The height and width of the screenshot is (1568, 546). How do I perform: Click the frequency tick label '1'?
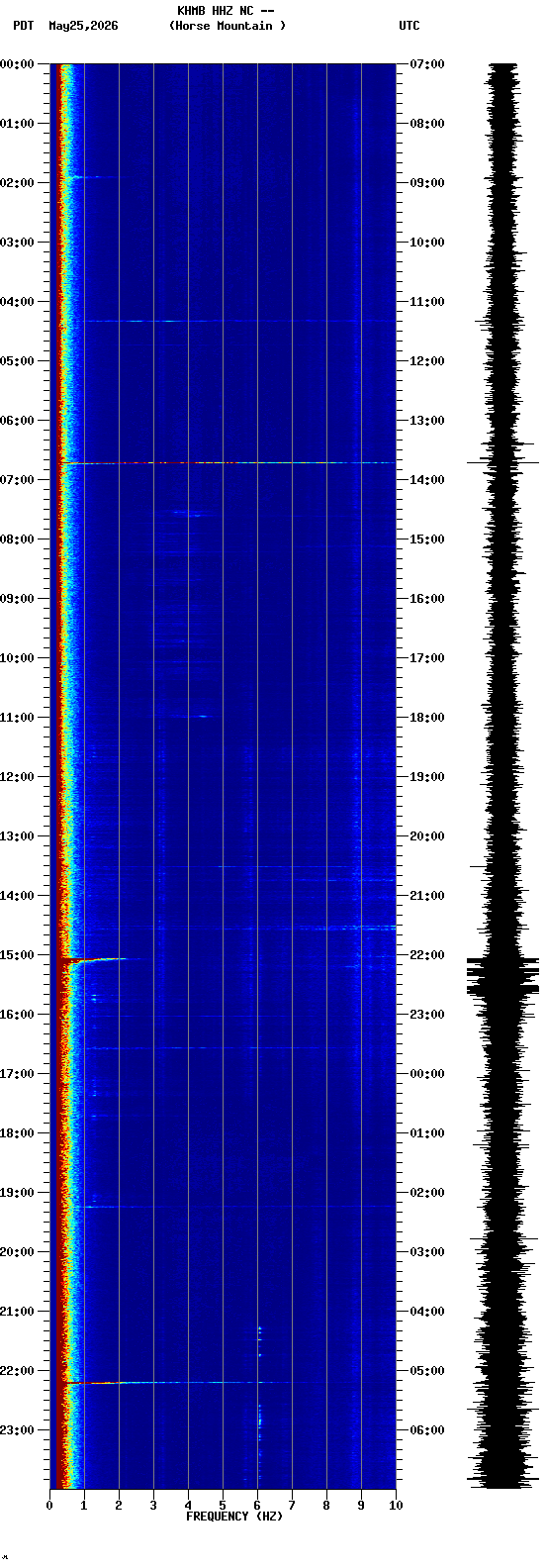tap(84, 1506)
